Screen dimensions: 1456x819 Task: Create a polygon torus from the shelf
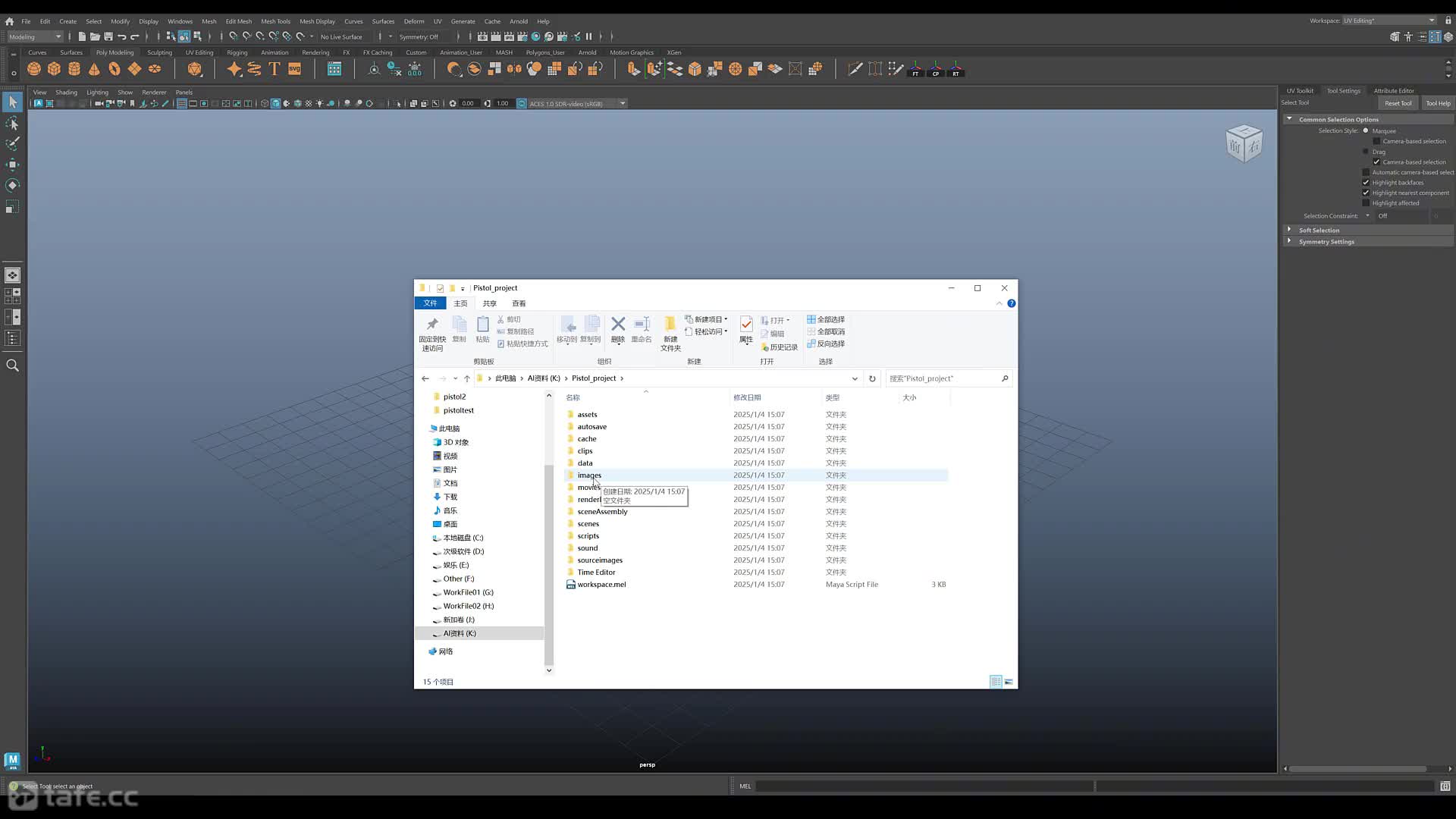[x=115, y=69]
